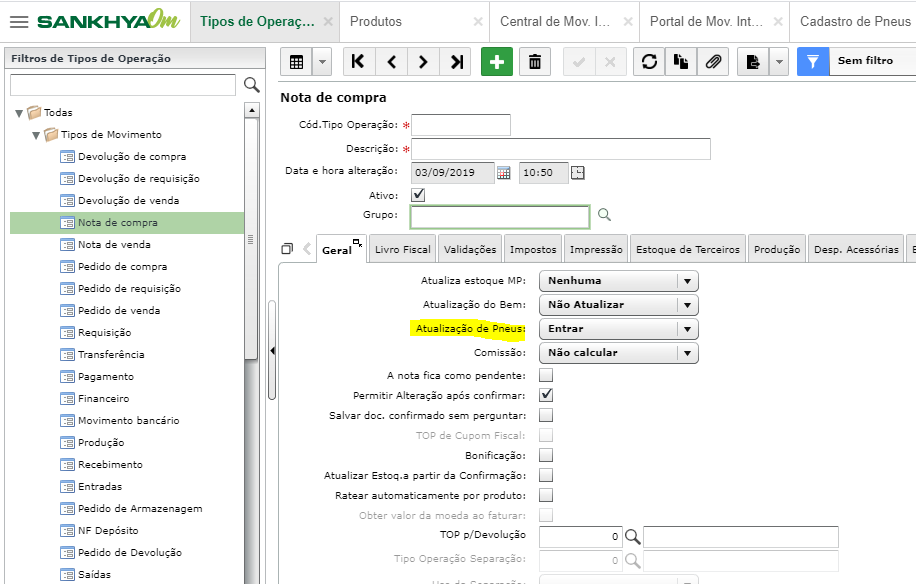Screen dimensions: 916x584
Task: Open the Validações tab
Action: (x=470, y=249)
